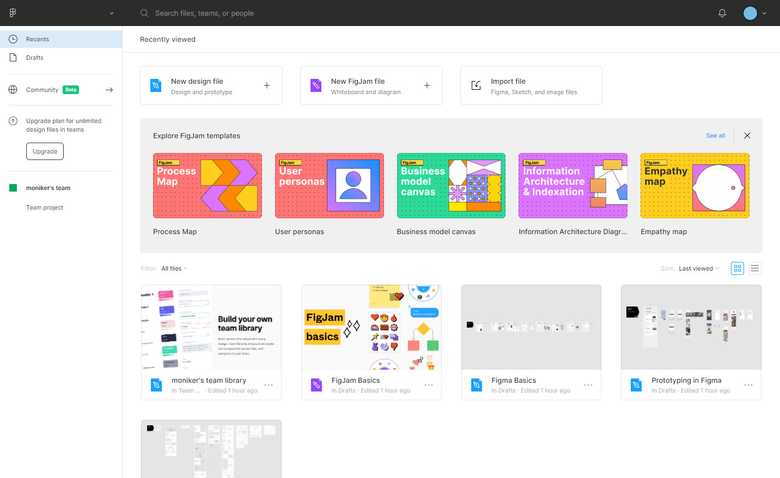Open the Community globe item in sidebar

tap(13, 89)
